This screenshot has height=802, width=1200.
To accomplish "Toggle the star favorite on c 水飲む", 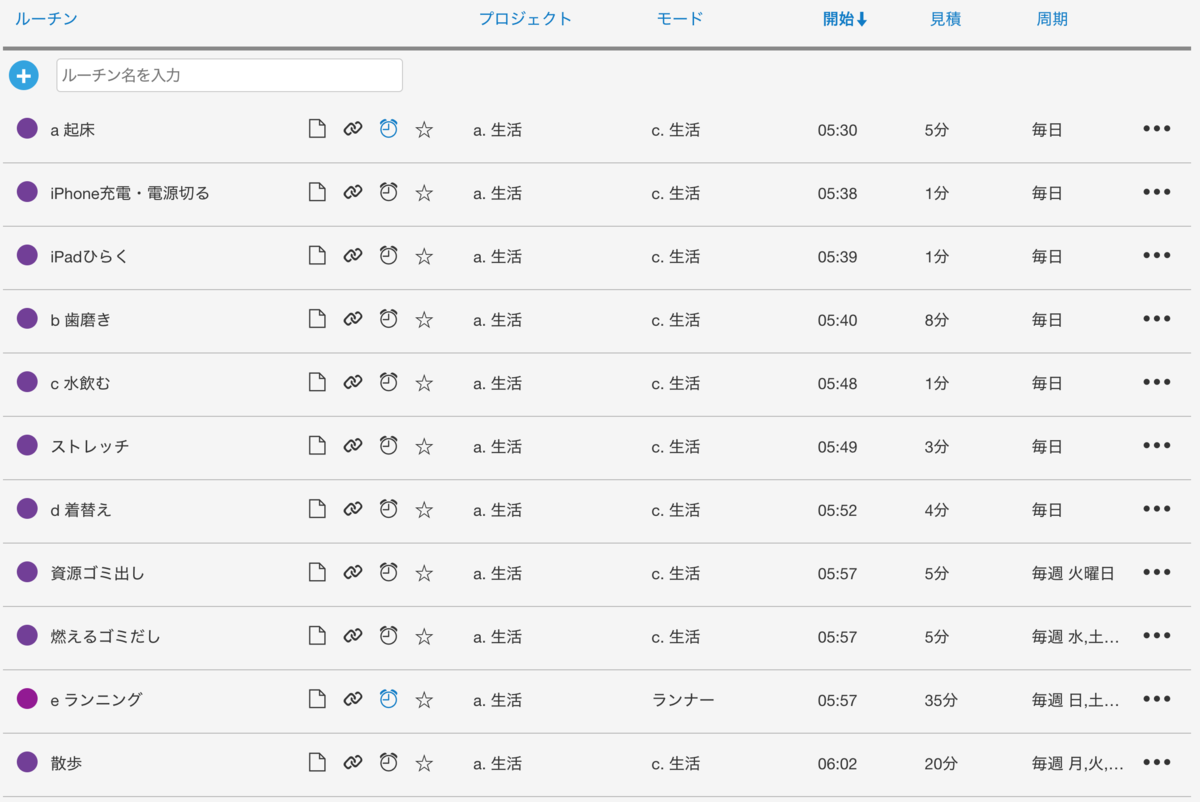I will (x=423, y=382).
